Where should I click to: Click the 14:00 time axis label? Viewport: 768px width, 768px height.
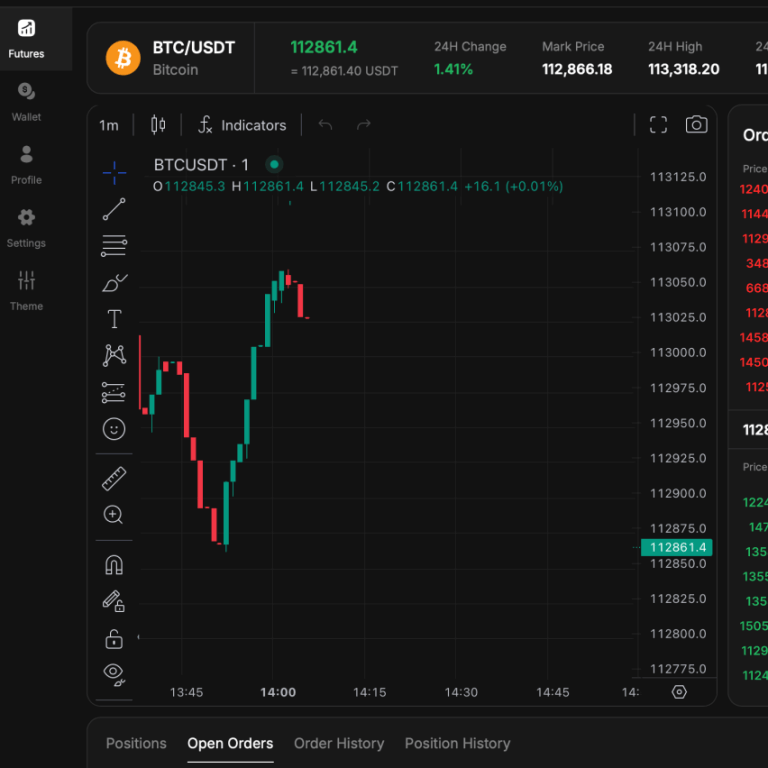click(278, 692)
